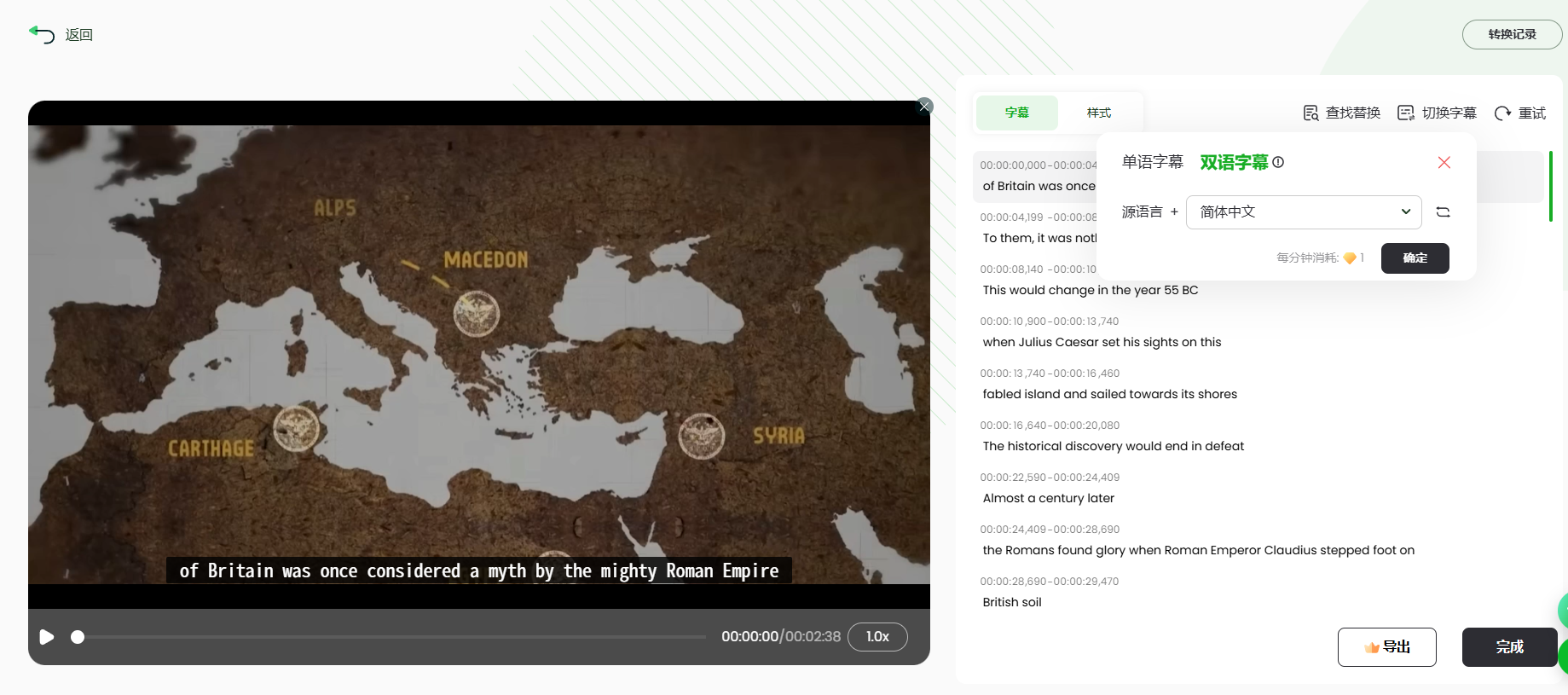Click the swap language order icon
Image resolution: width=1568 pixels, height=695 pixels.
1444,211
